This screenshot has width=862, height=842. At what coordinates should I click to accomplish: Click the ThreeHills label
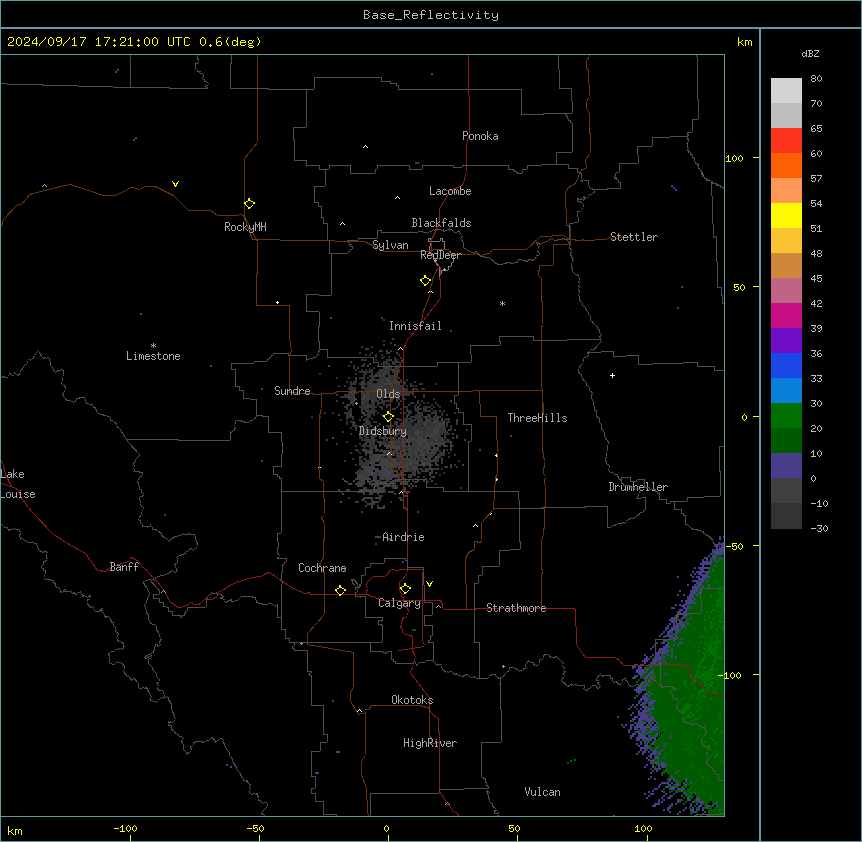click(x=537, y=418)
